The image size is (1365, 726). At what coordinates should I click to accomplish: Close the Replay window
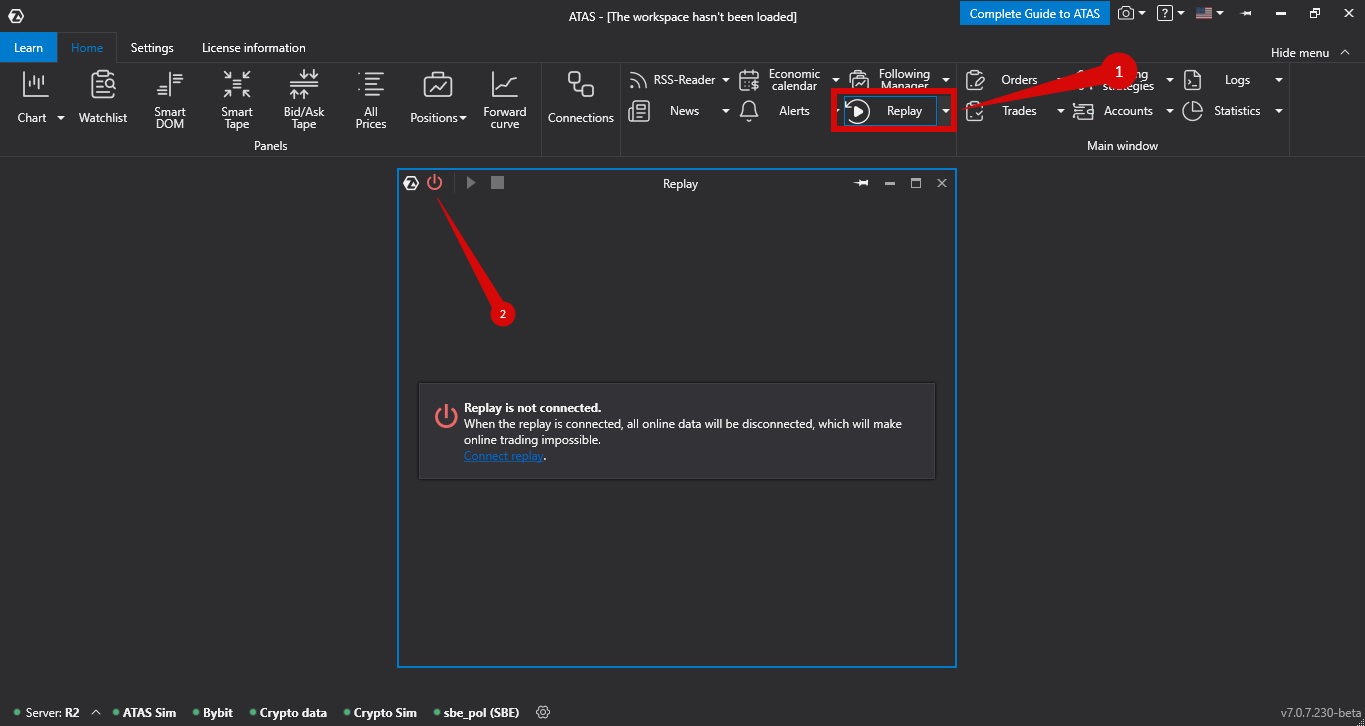pos(941,184)
